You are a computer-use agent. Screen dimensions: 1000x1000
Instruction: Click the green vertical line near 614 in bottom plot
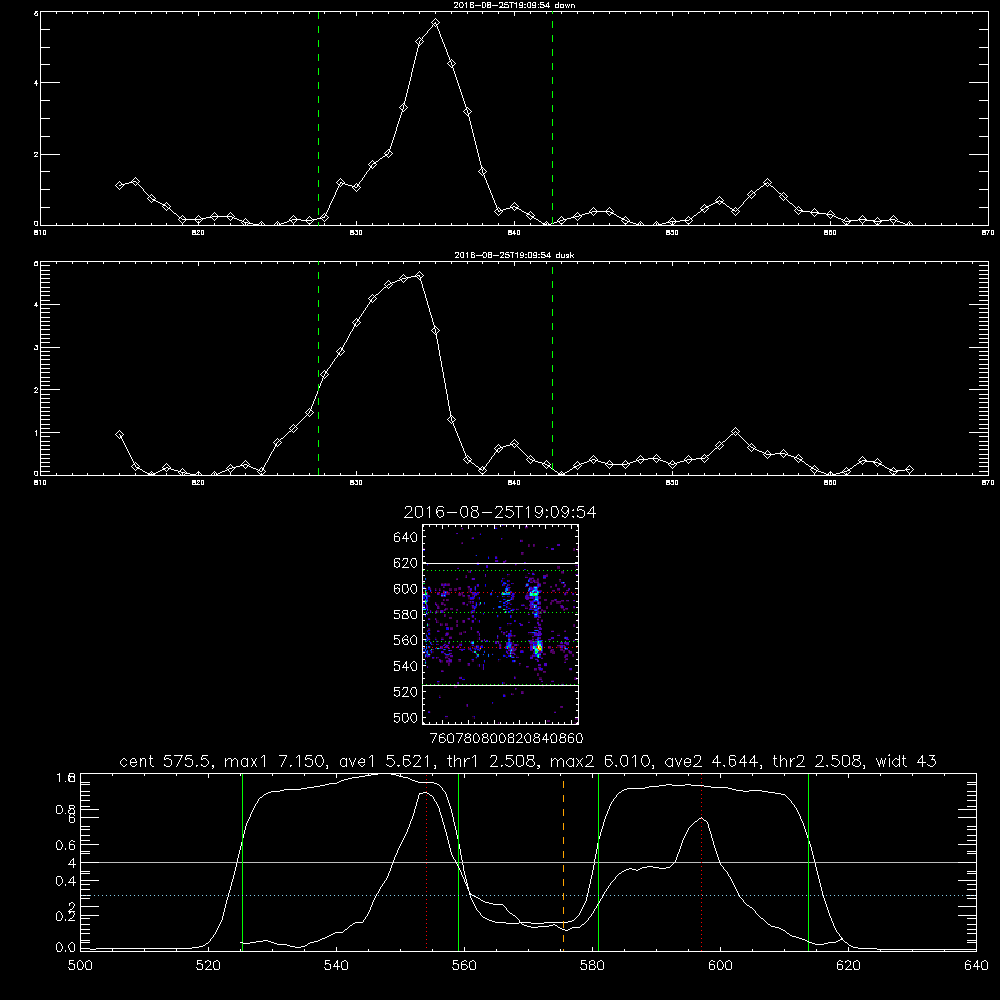tap(808, 862)
